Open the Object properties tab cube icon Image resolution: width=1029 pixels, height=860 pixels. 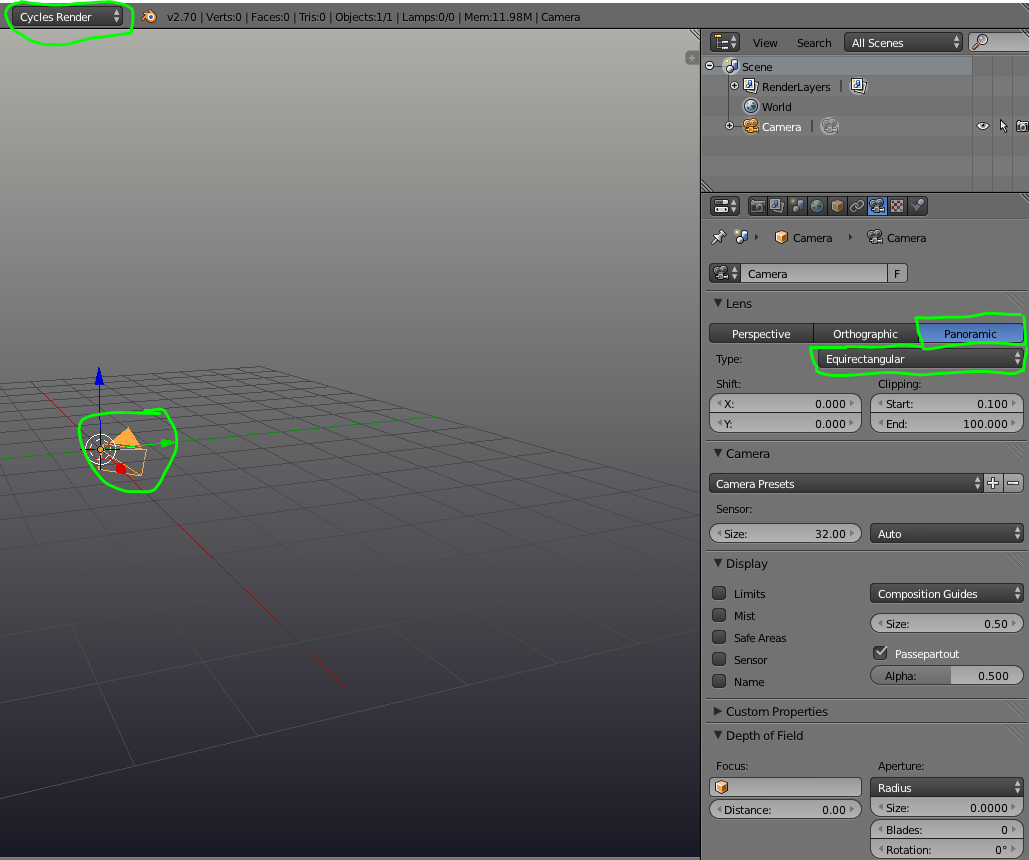click(837, 206)
